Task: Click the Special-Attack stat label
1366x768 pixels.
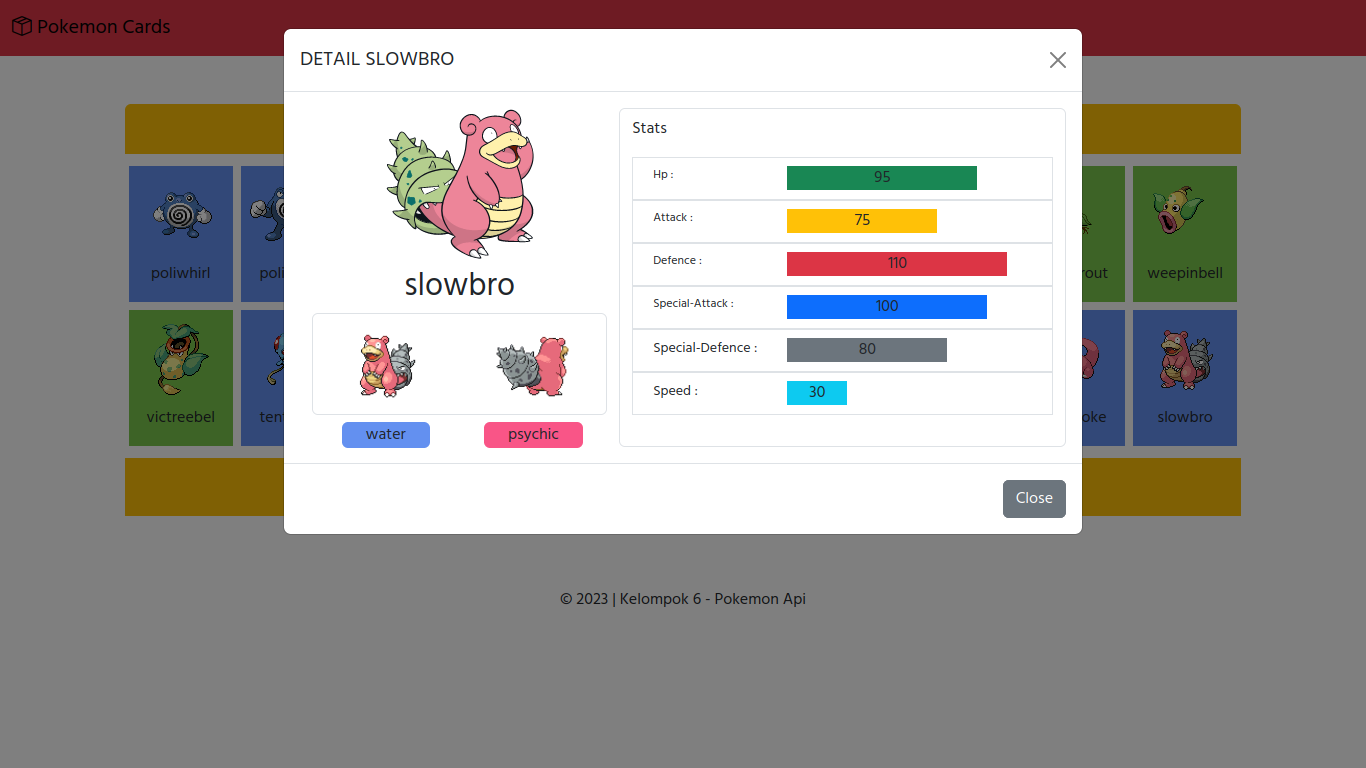Action: pos(693,303)
